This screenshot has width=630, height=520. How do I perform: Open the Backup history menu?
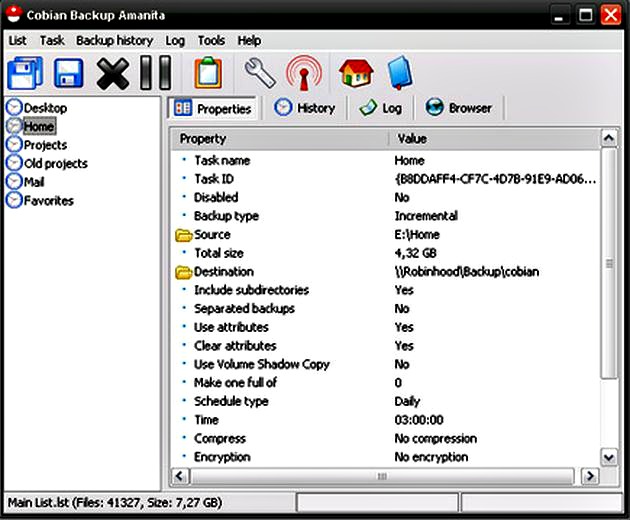[114, 41]
